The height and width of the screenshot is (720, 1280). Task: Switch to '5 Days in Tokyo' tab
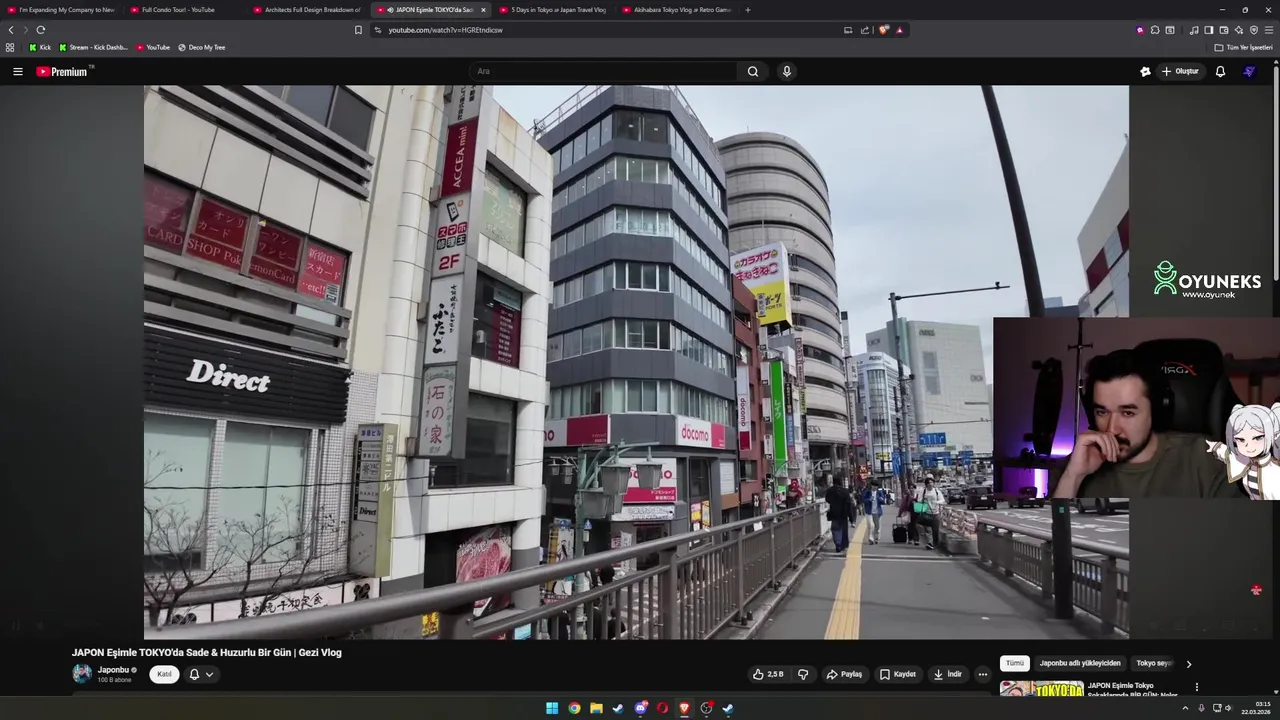(552, 10)
